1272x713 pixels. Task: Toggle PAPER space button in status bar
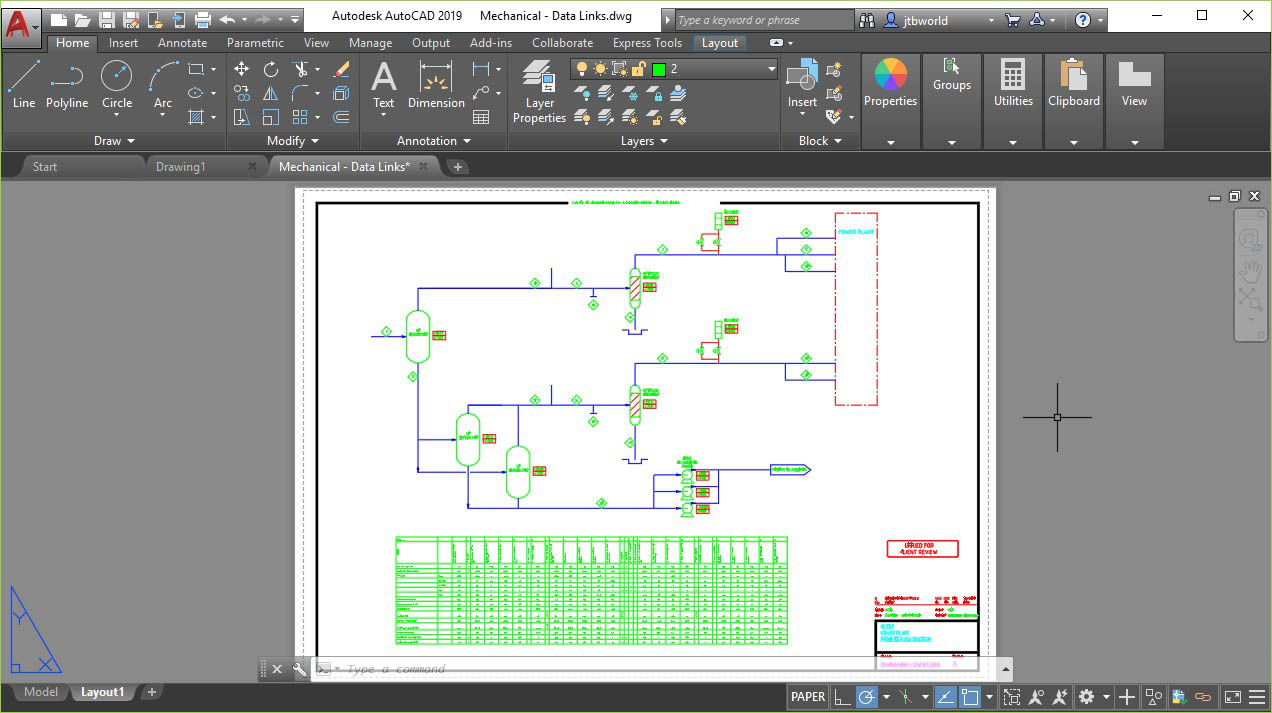click(x=808, y=697)
